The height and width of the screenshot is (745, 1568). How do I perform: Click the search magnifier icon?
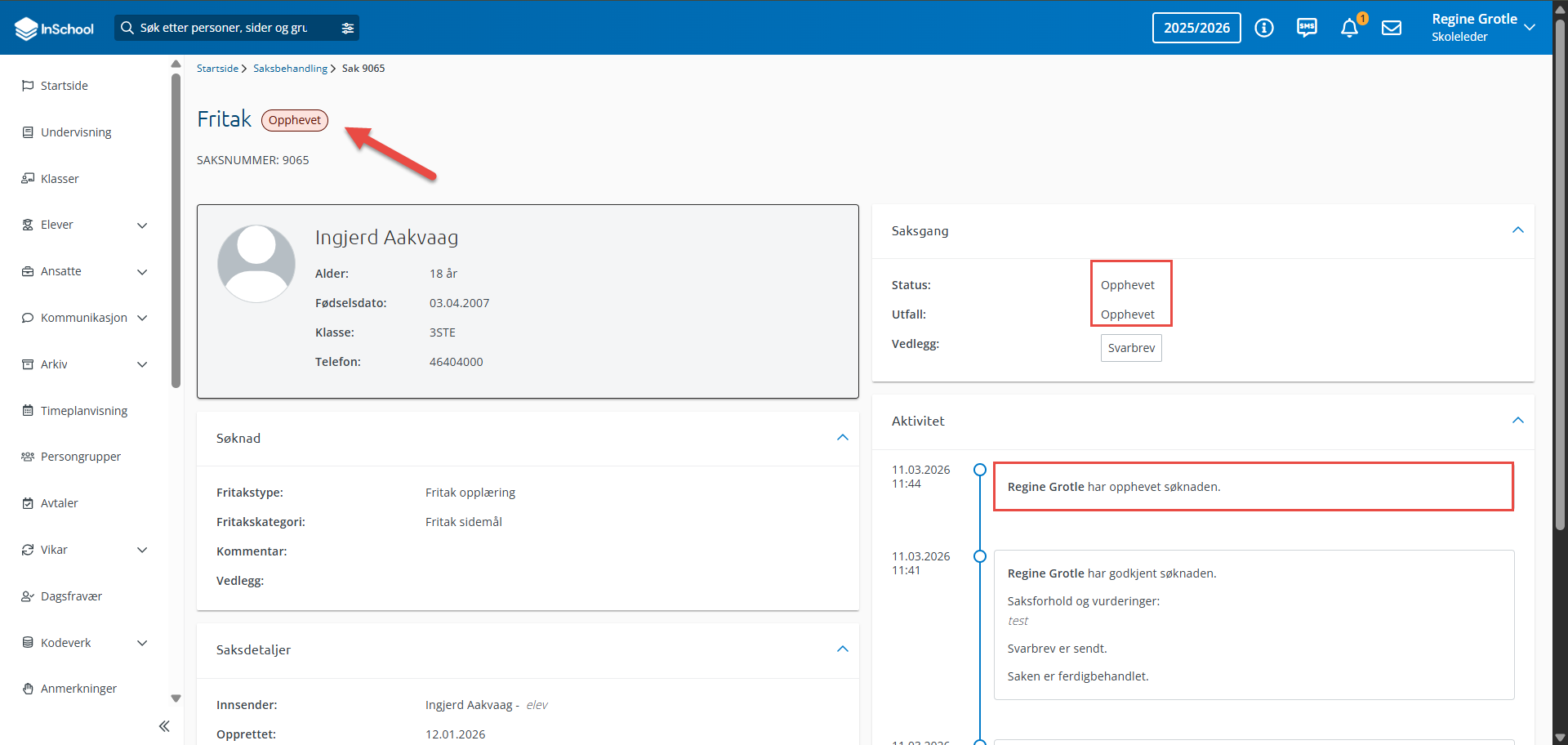(x=127, y=28)
